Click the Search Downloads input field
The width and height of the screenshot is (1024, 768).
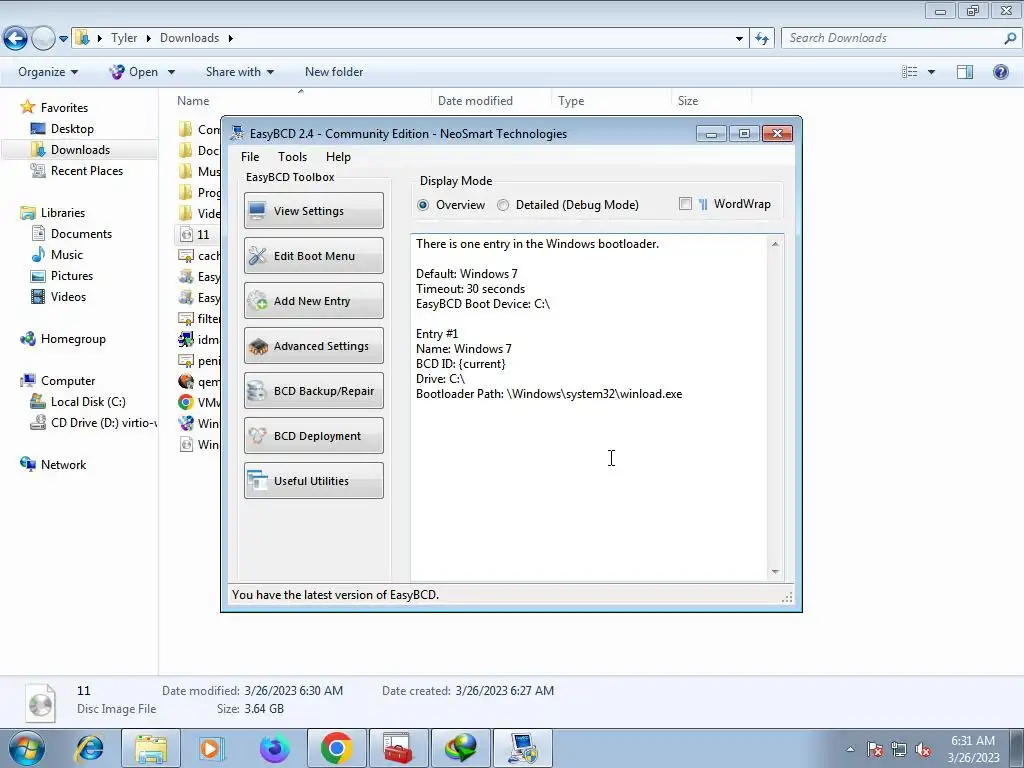(894, 38)
